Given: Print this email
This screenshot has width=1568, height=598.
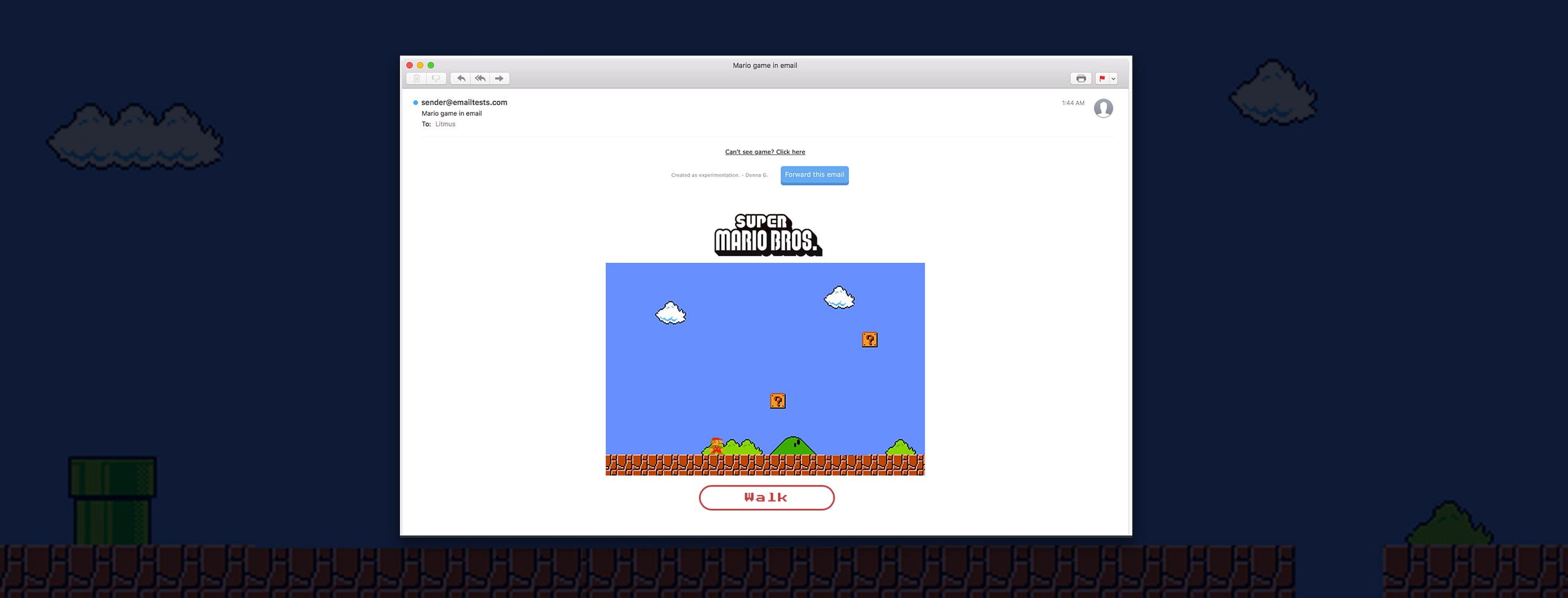Looking at the screenshot, I should pyautogui.click(x=1081, y=78).
